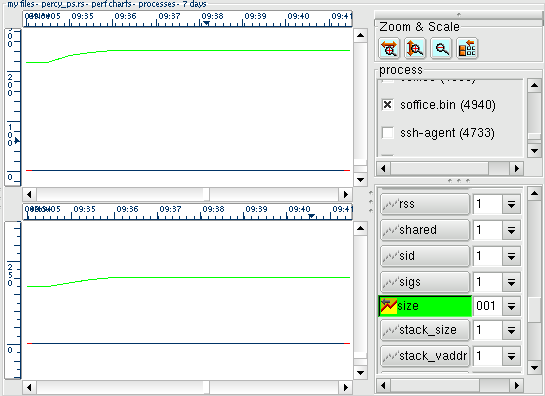Open the rss scale dropdown
Image resolution: width=545 pixels, height=396 pixels.
click(511, 204)
